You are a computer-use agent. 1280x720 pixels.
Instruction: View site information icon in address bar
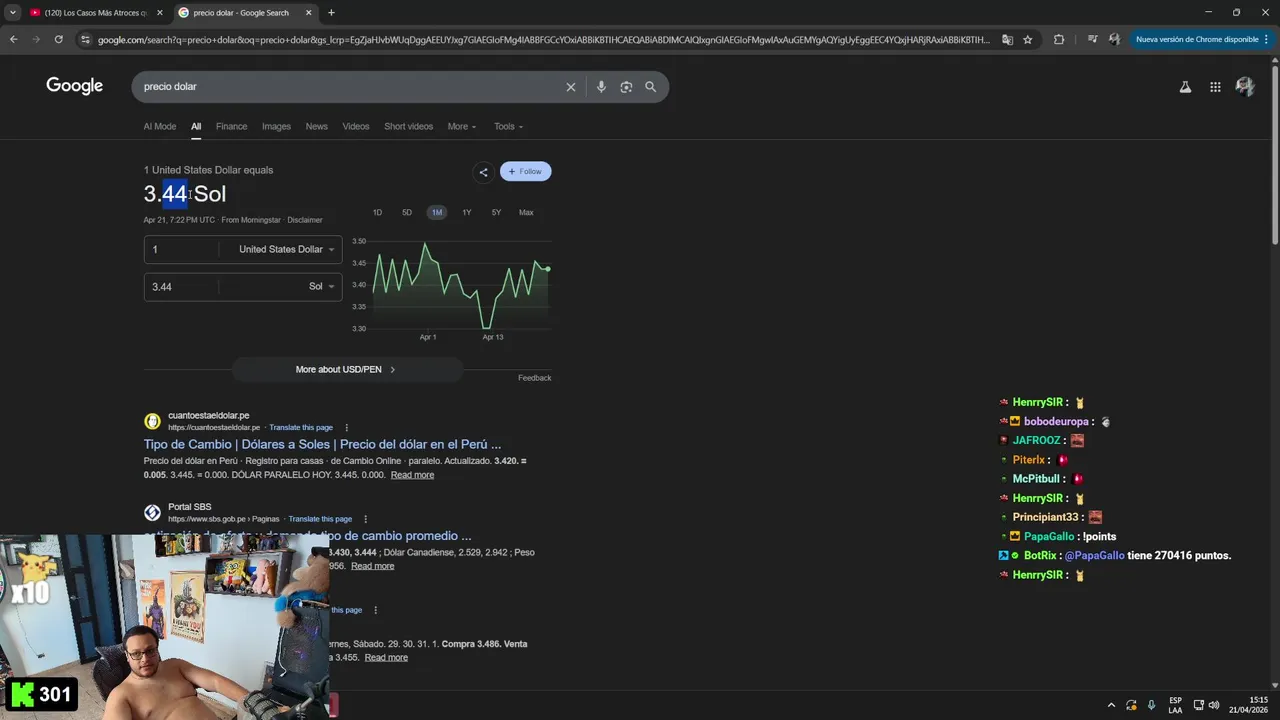tap(86, 39)
